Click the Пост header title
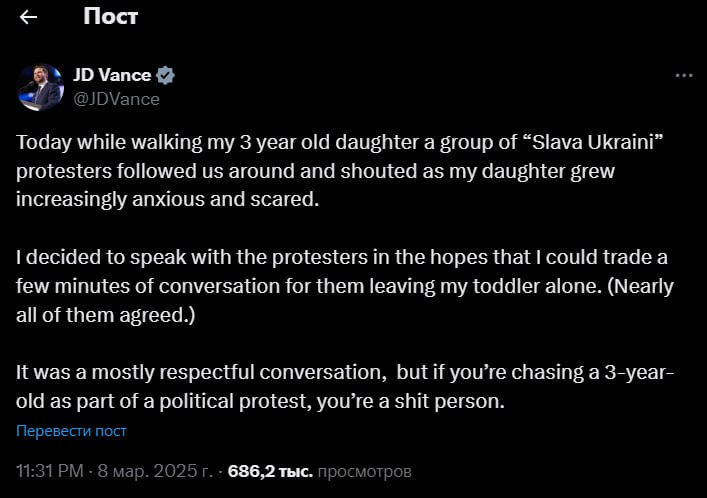707x498 pixels. [110, 17]
